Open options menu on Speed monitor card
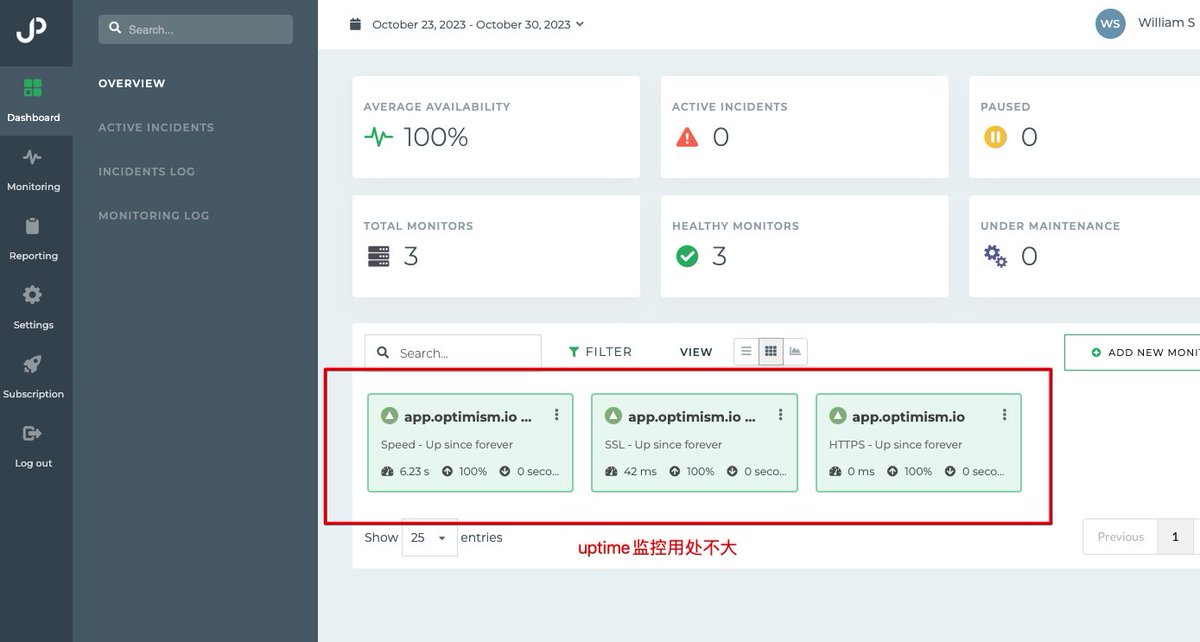 [557, 415]
